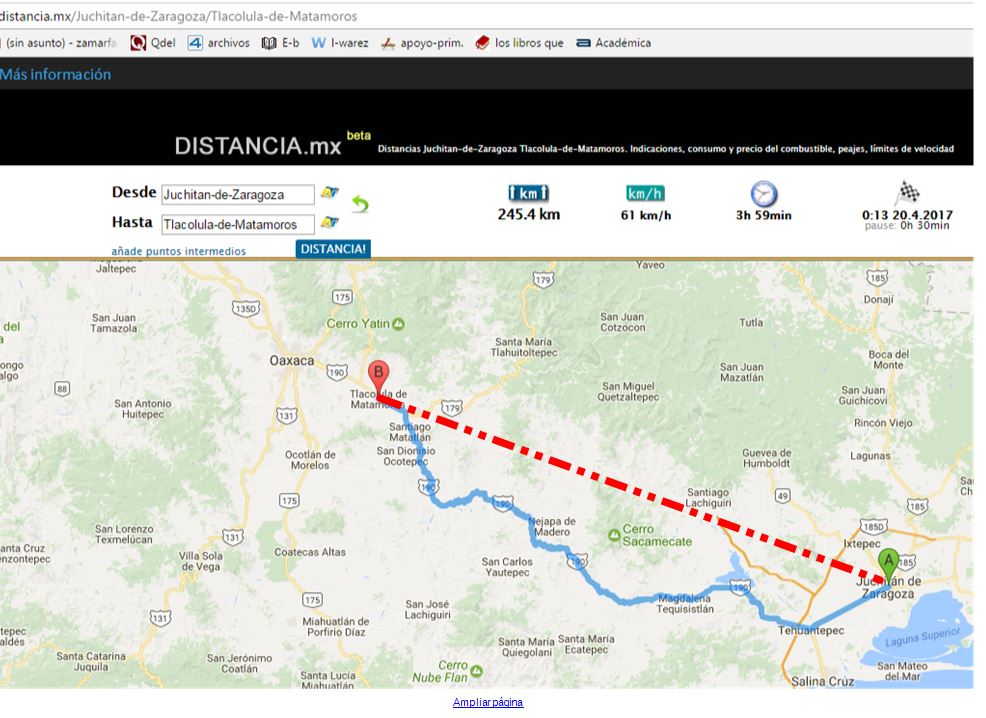Click the Ocotlán de Morelos label
The image size is (986, 718).
pos(310,460)
